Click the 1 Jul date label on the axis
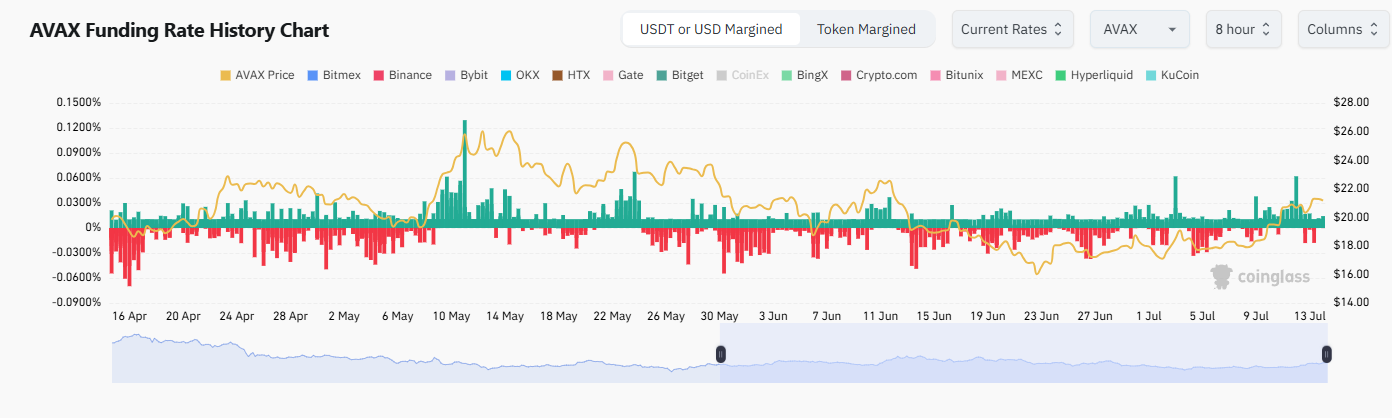 coord(1151,316)
